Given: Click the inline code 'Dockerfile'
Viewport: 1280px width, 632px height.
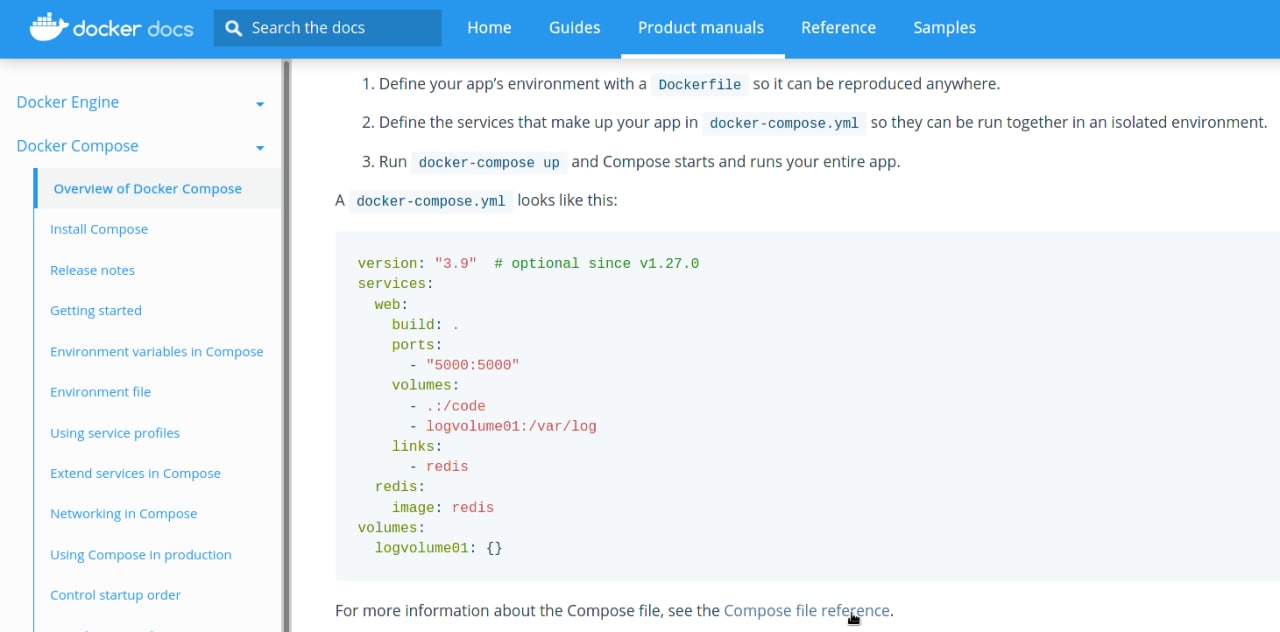Looking at the screenshot, I should [700, 85].
